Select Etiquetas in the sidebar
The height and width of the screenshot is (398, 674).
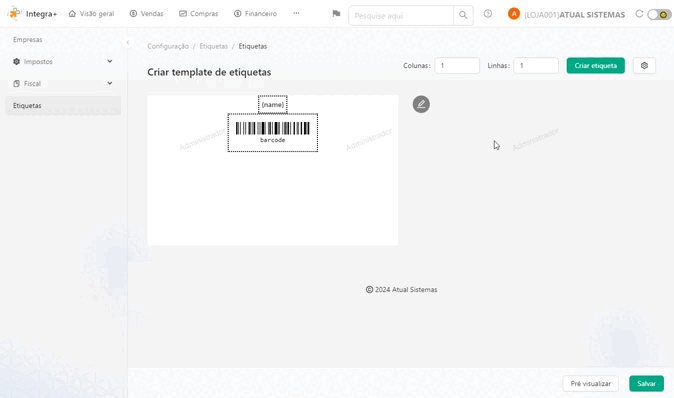(63, 105)
